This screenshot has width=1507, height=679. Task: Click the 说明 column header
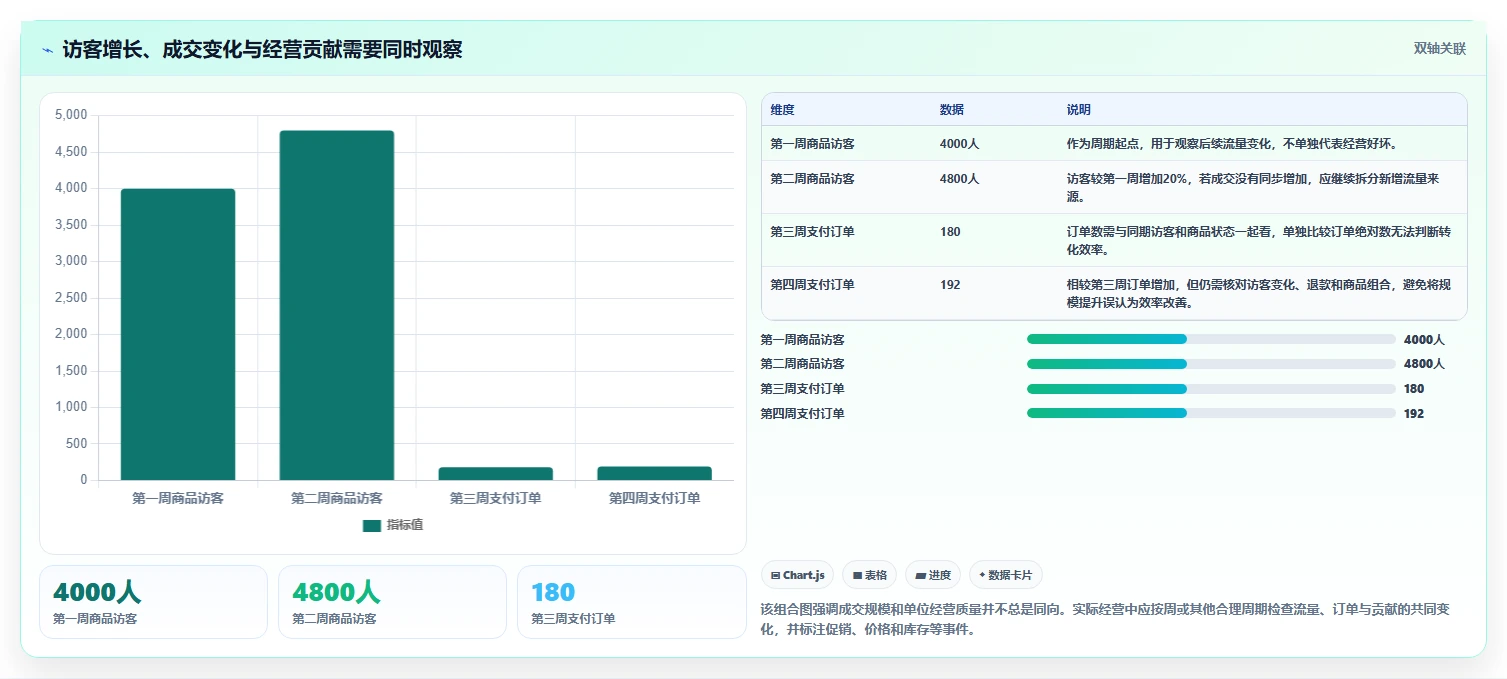tap(1079, 110)
